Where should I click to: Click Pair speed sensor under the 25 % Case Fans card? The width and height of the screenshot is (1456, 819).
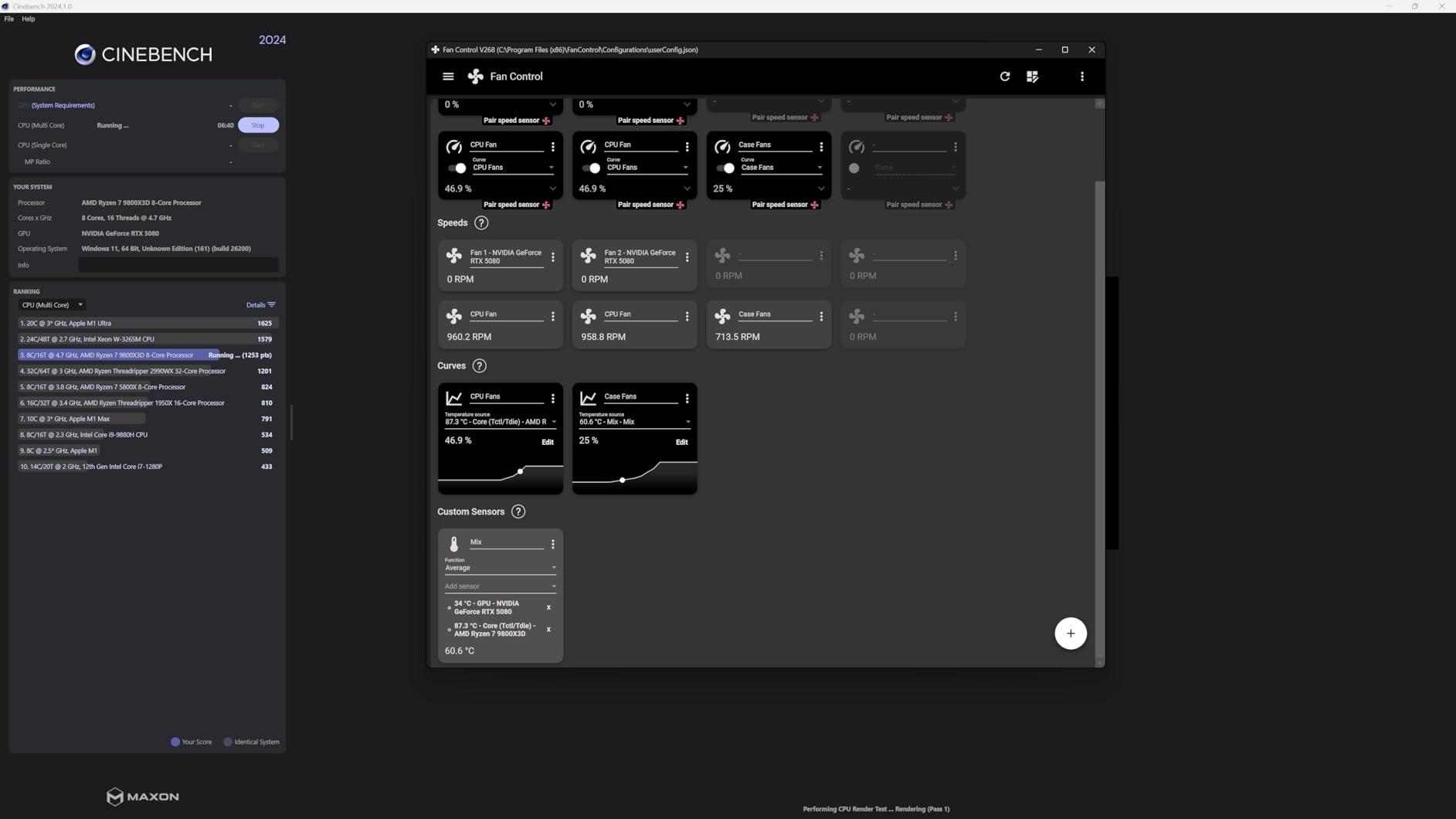(x=785, y=205)
